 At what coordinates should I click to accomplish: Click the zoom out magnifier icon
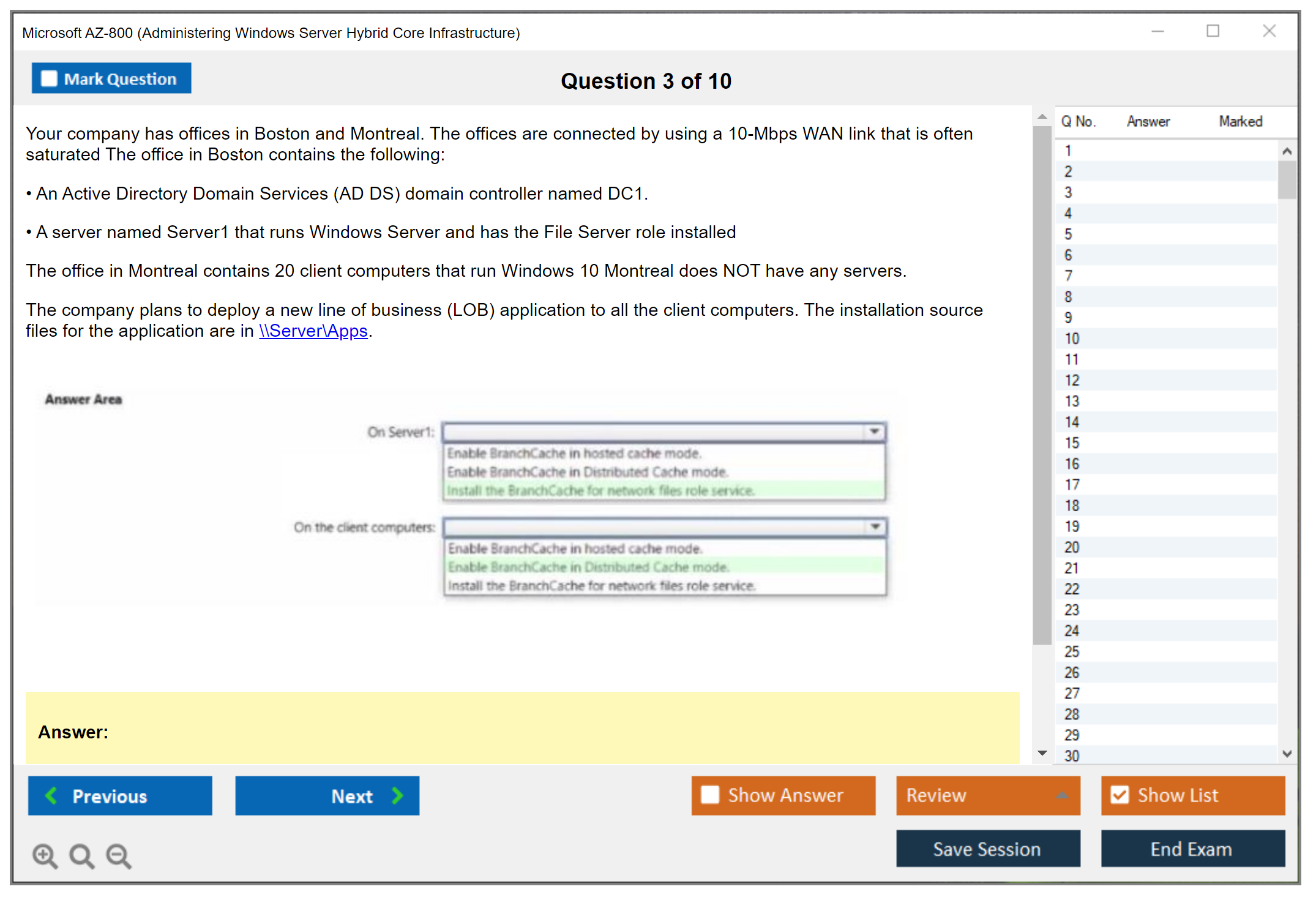point(118,855)
